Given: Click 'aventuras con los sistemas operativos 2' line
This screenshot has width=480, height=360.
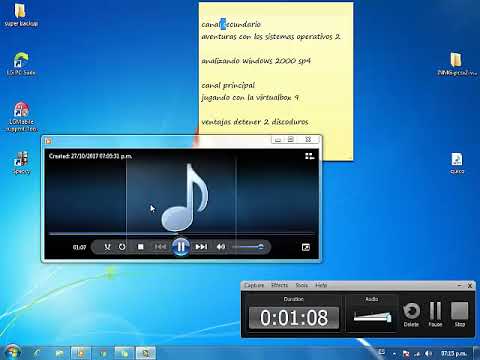Looking at the screenshot, I should click(271, 36).
